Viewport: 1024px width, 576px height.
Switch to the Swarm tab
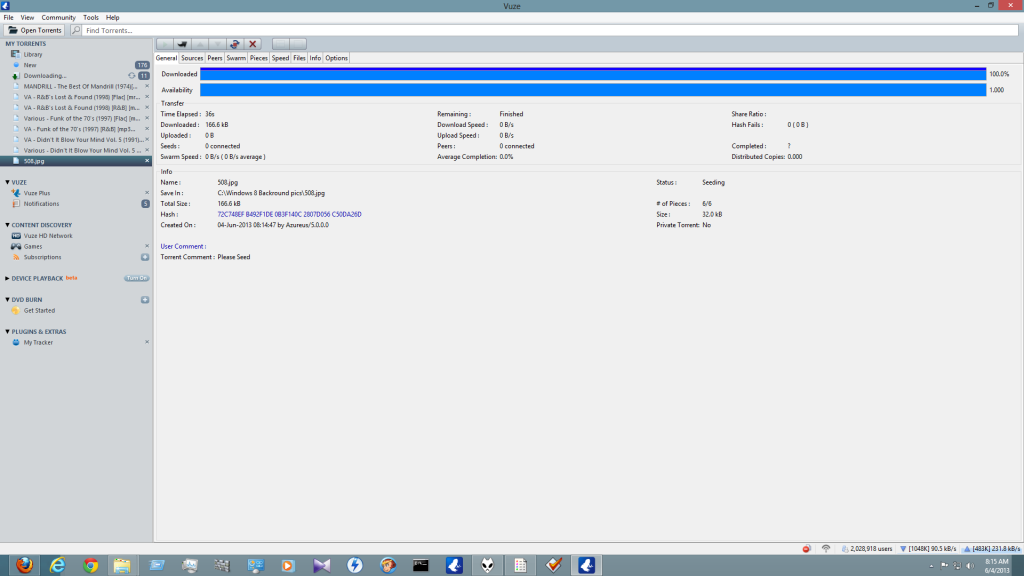(236, 58)
